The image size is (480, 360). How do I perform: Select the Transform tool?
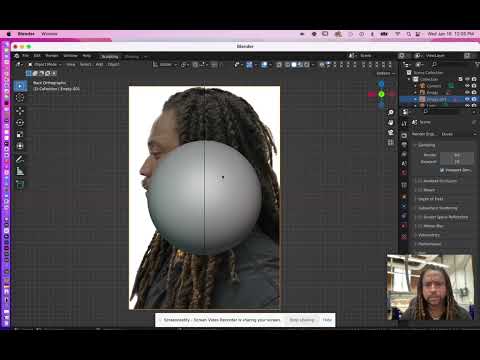tap(20, 146)
